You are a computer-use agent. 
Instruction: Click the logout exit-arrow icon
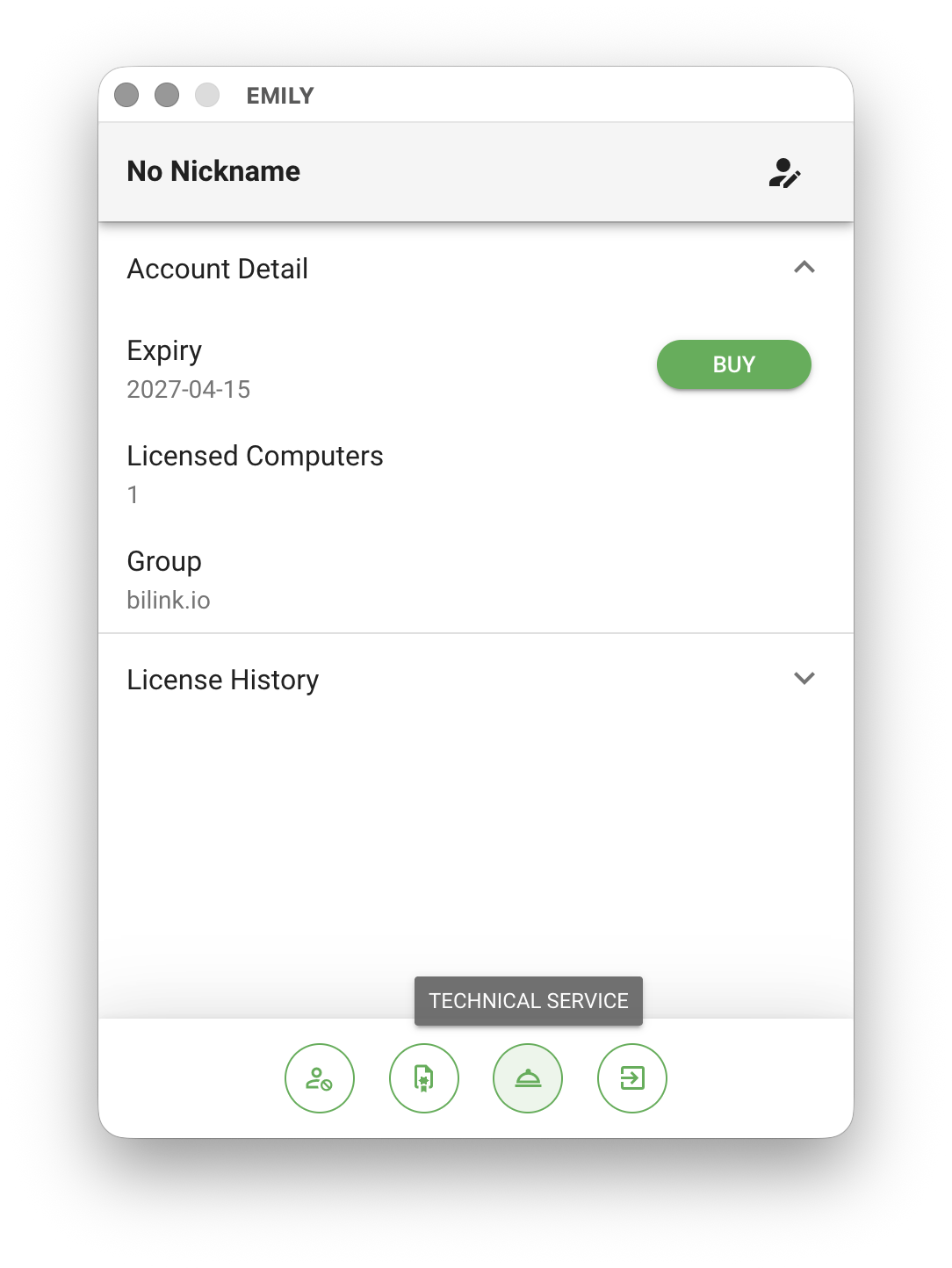632,1078
